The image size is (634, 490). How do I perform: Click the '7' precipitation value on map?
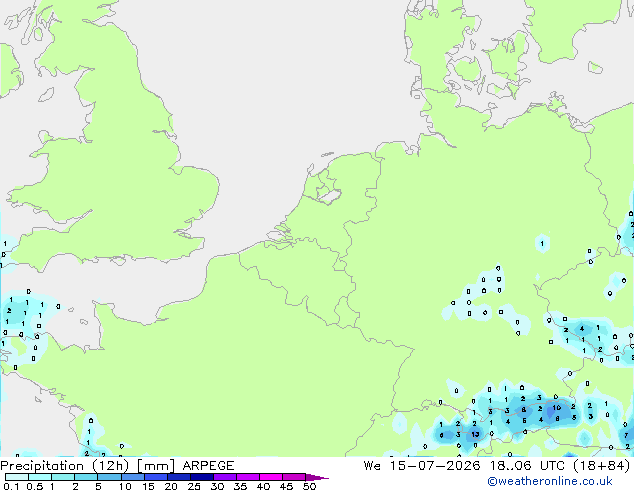626,435
